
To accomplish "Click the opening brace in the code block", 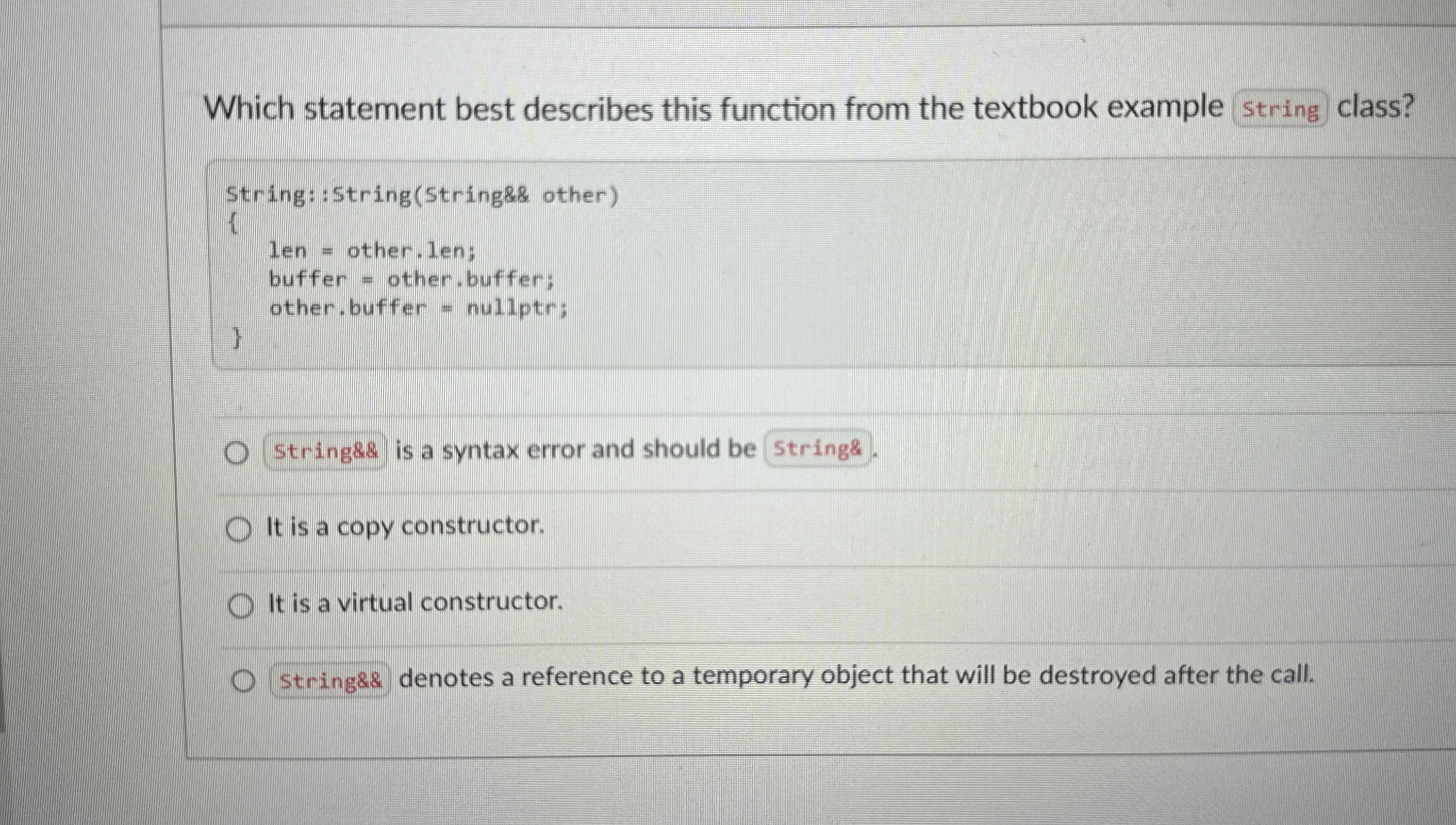I will [233, 223].
